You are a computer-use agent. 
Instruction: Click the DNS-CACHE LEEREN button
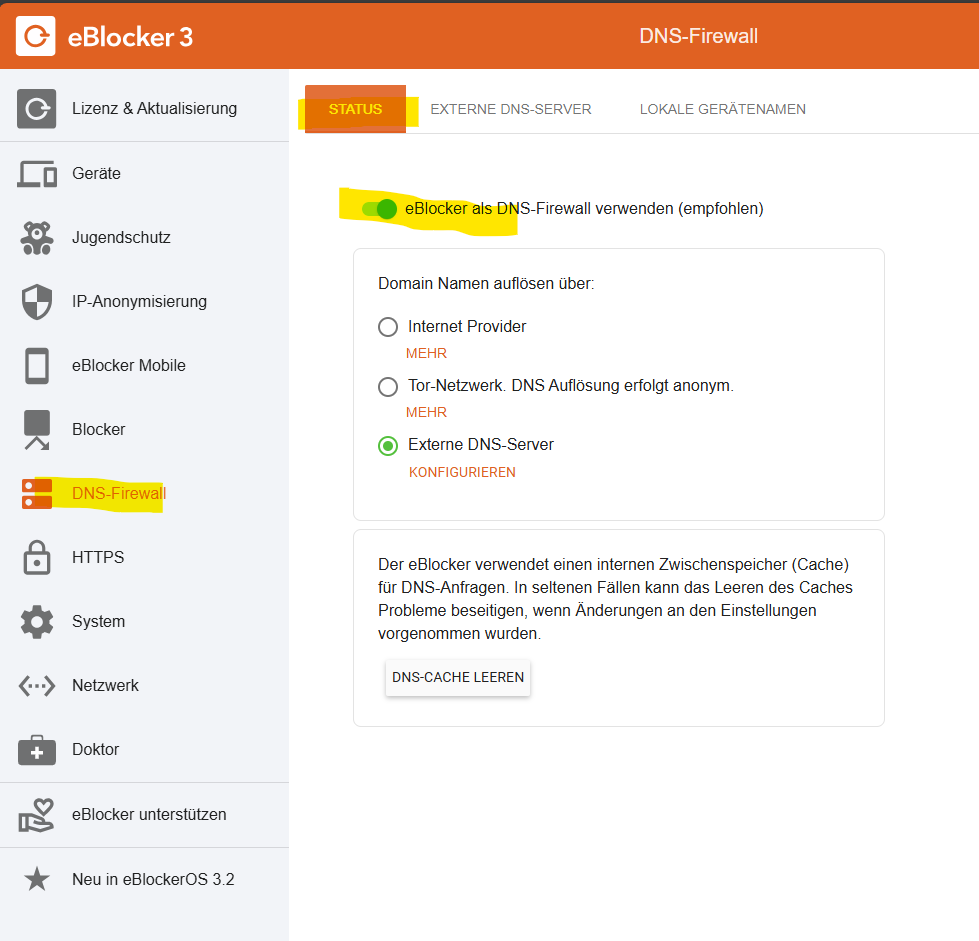click(458, 677)
